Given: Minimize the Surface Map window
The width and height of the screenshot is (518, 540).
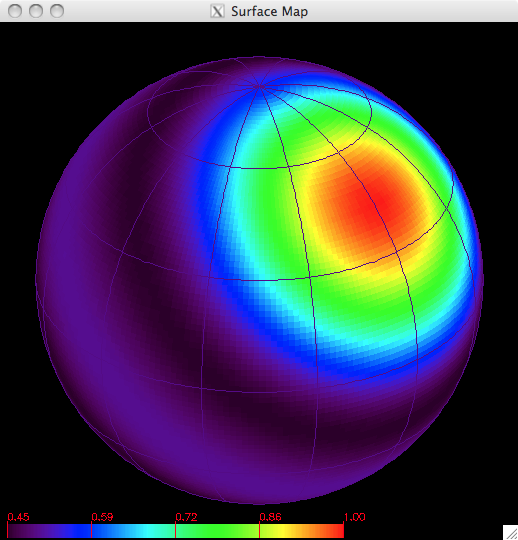Looking at the screenshot, I should pyautogui.click(x=36, y=11).
